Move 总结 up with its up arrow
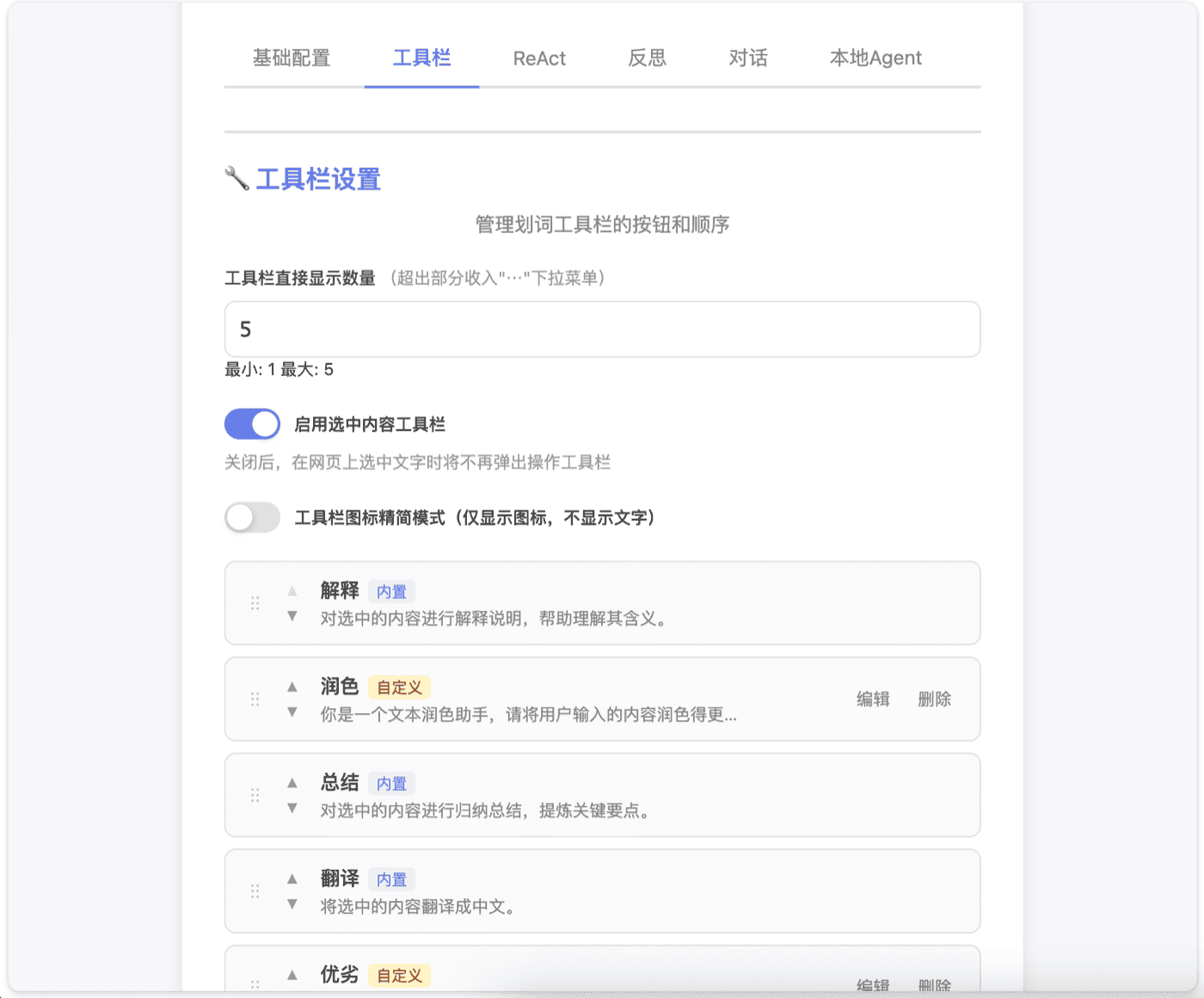This screenshot has height=998, width=1204. tap(292, 782)
